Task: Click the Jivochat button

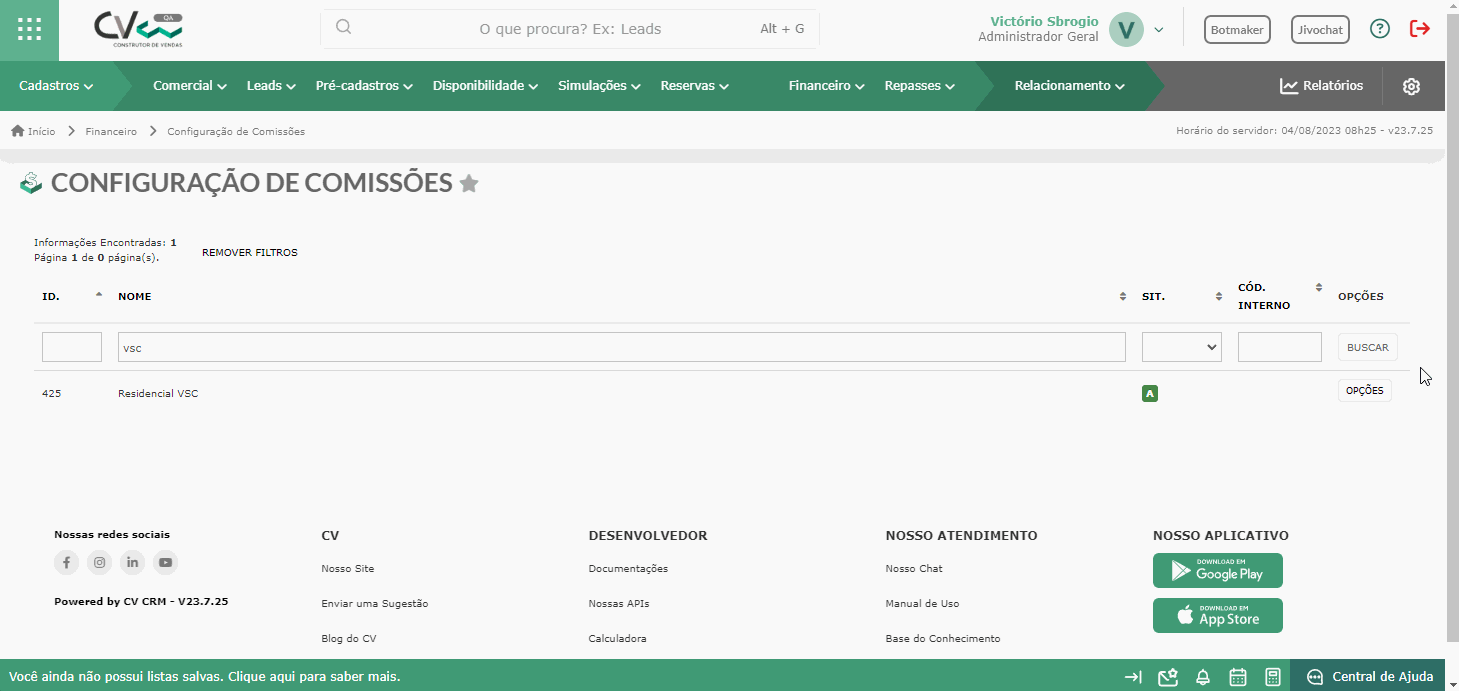Action: click(1320, 30)
